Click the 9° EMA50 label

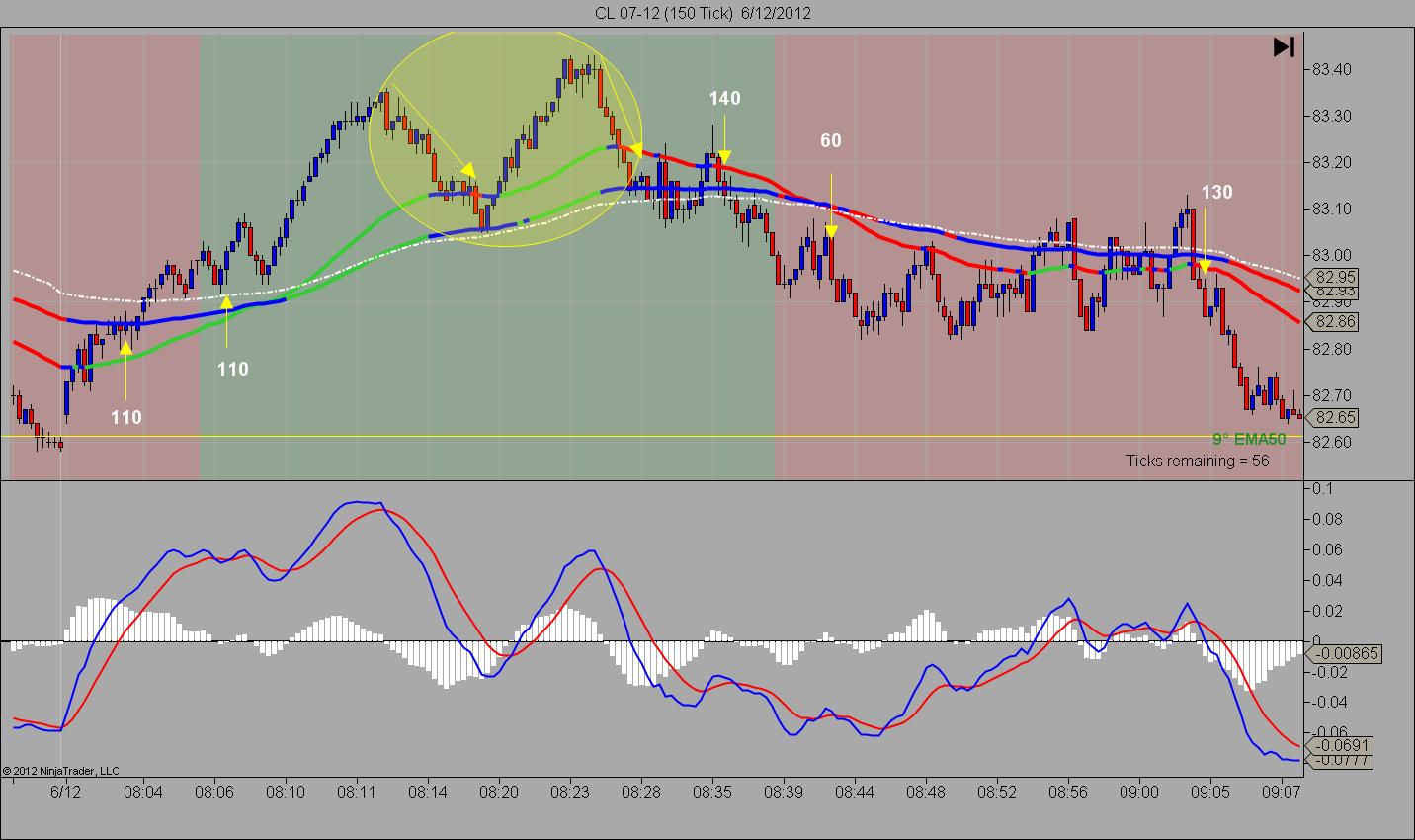[x=1249, y=439]
